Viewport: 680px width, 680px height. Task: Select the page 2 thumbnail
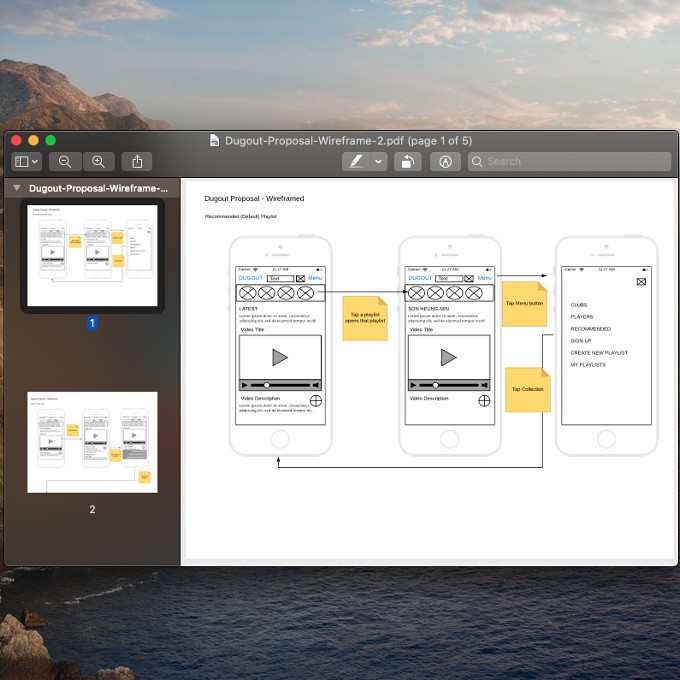coord(92,442)
